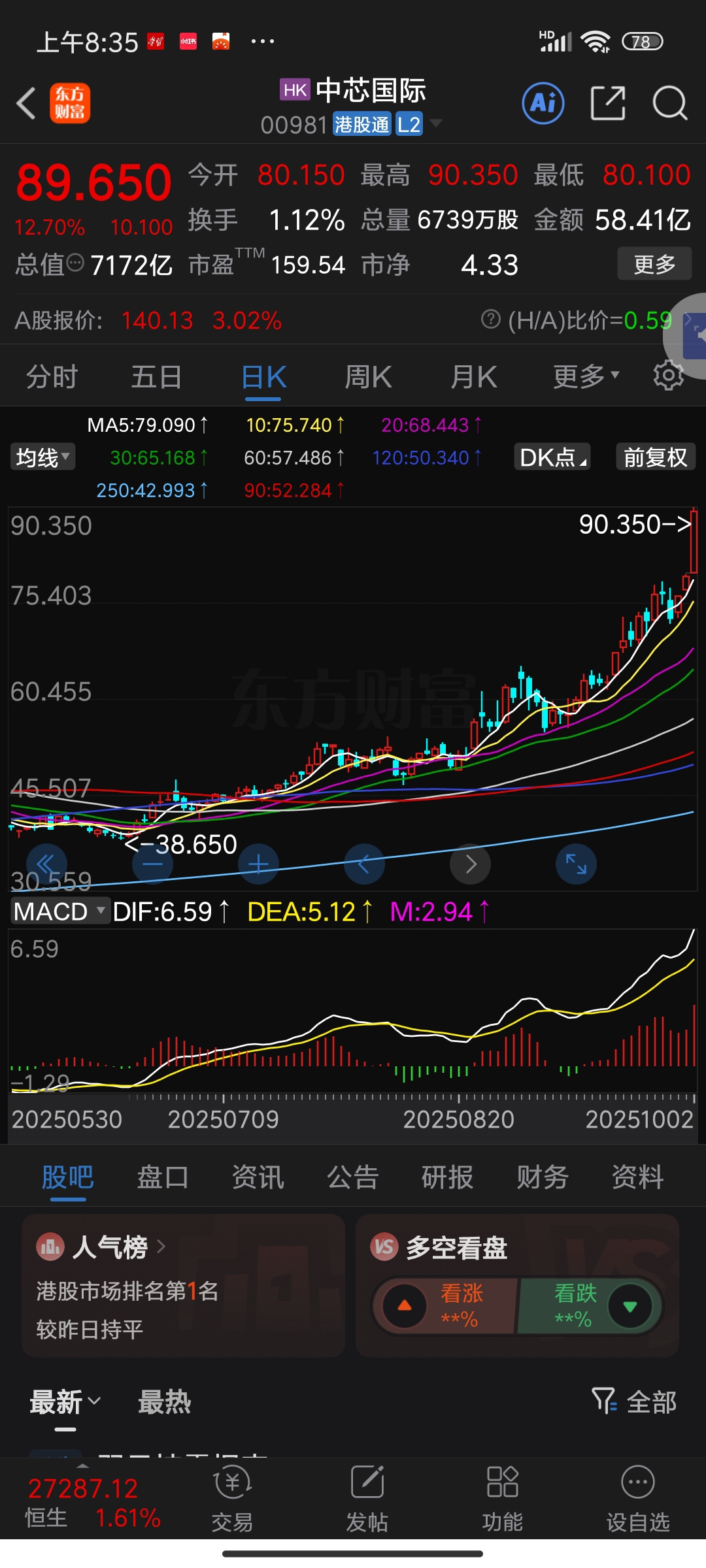Tap the back arrow icon
Viewport: 706px width, 1568px height.
[26, 103]
